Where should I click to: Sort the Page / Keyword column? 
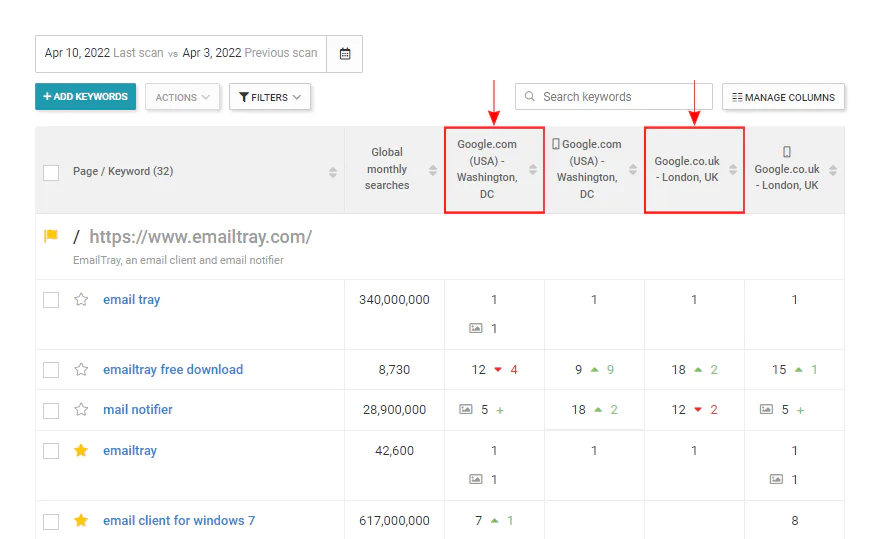click(333, 172)
